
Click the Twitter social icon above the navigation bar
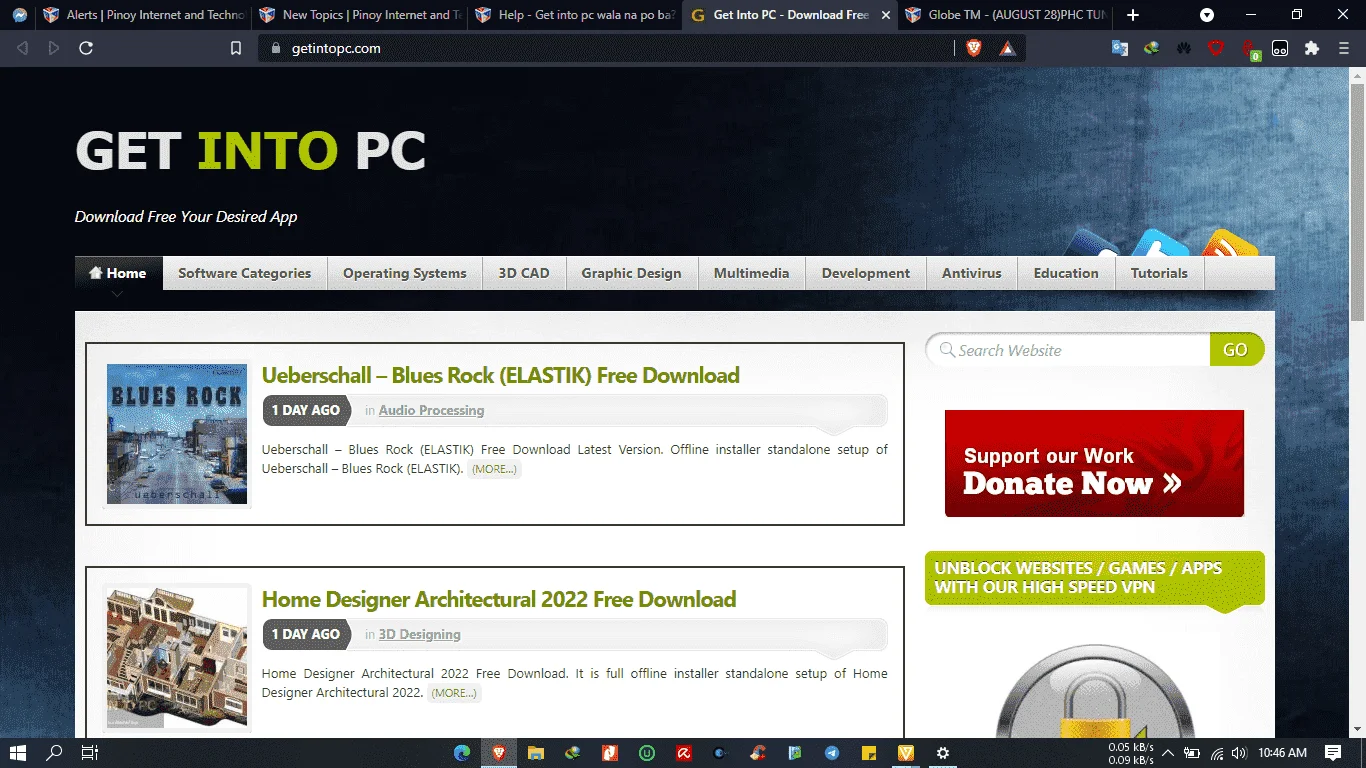pyautogui.click(x=1160, y=243)
